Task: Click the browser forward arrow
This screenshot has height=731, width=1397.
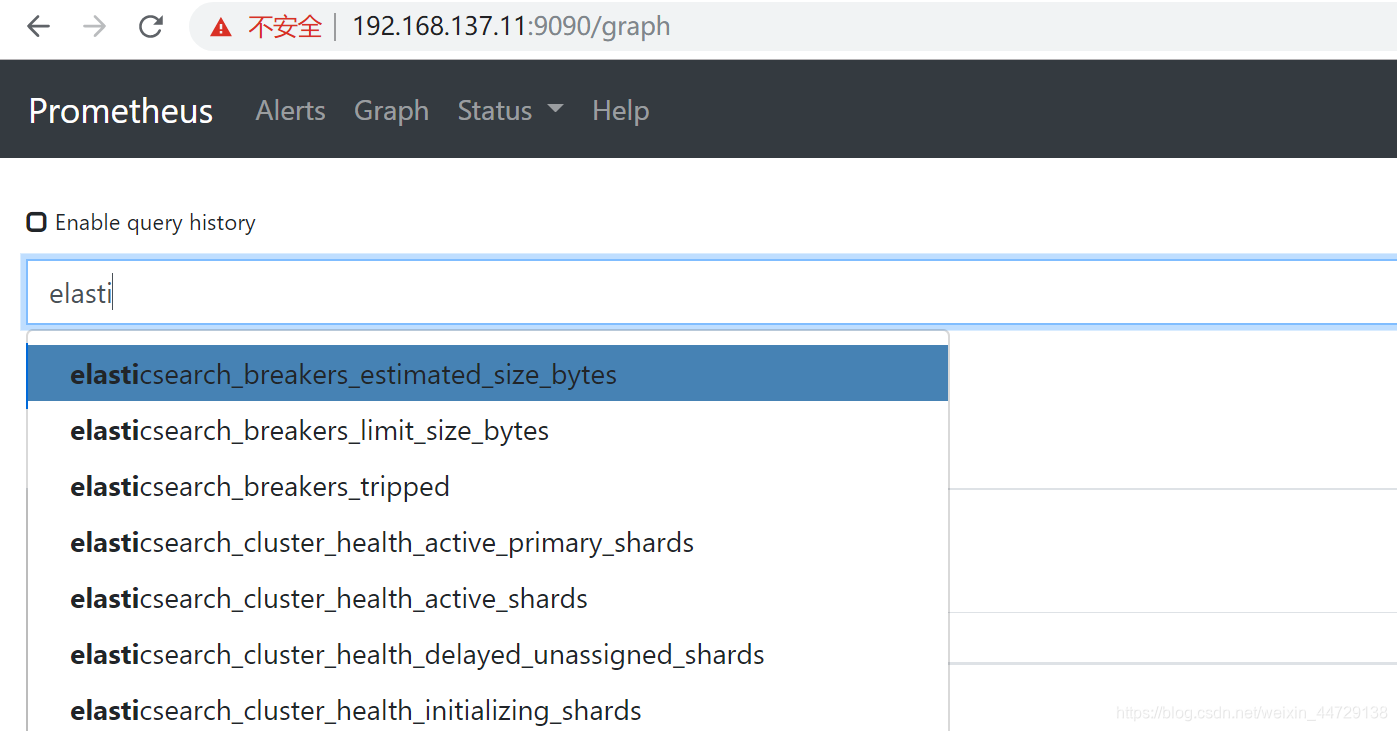Action: tap(94, 26)
